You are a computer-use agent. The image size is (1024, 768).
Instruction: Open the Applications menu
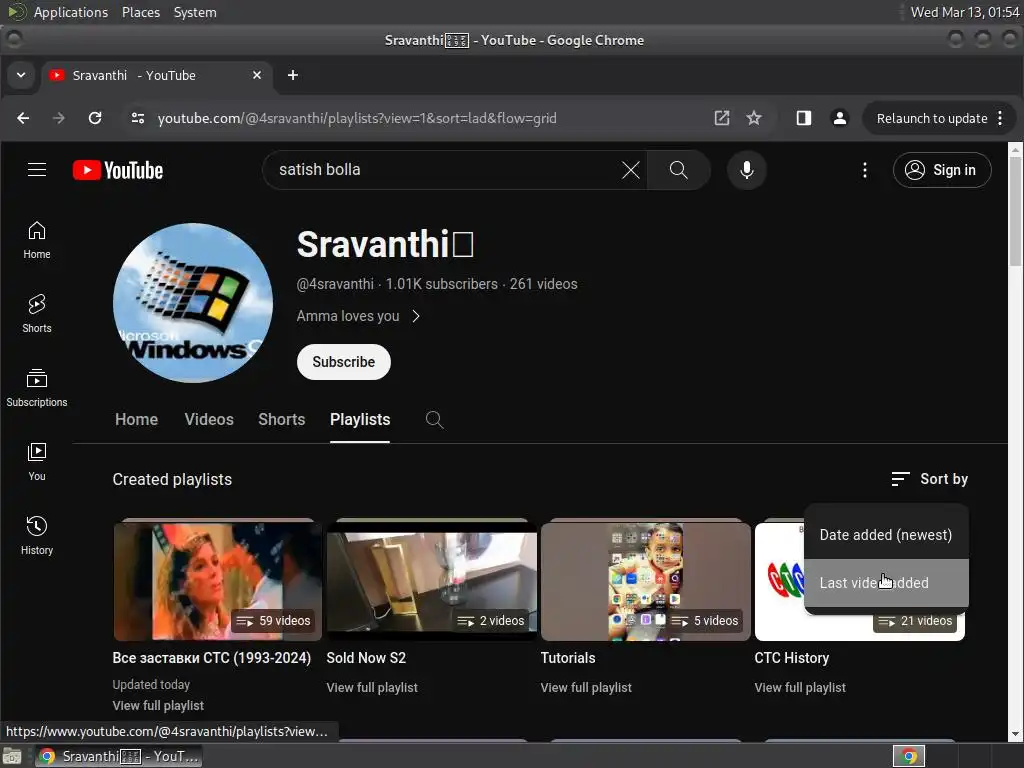[71, 12]
